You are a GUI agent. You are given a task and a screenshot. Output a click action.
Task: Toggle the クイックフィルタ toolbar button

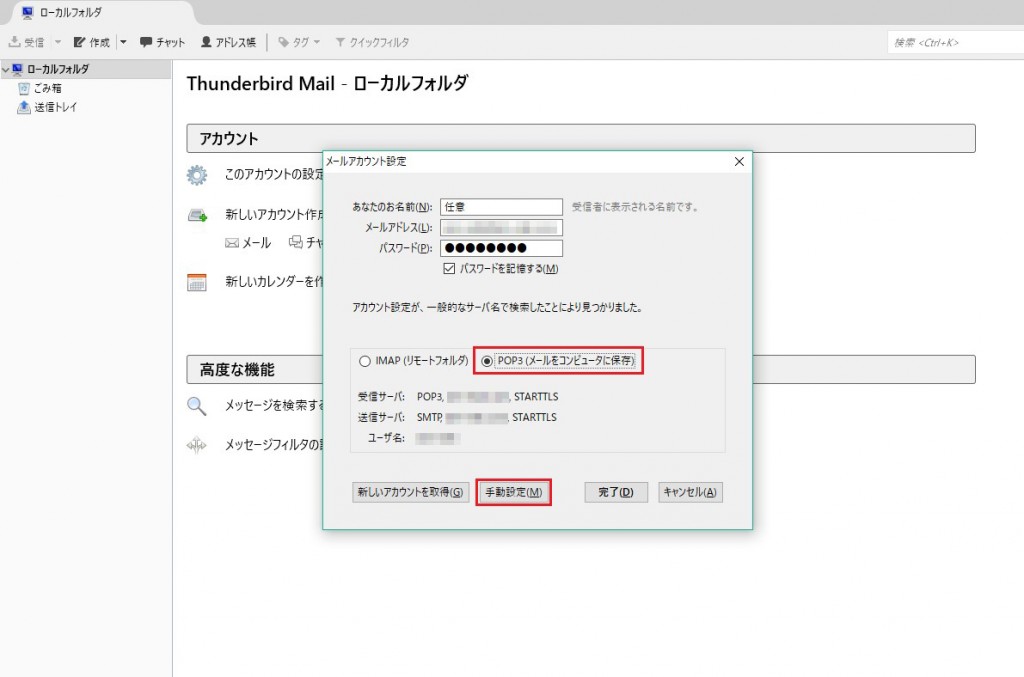tap(372, 42)
